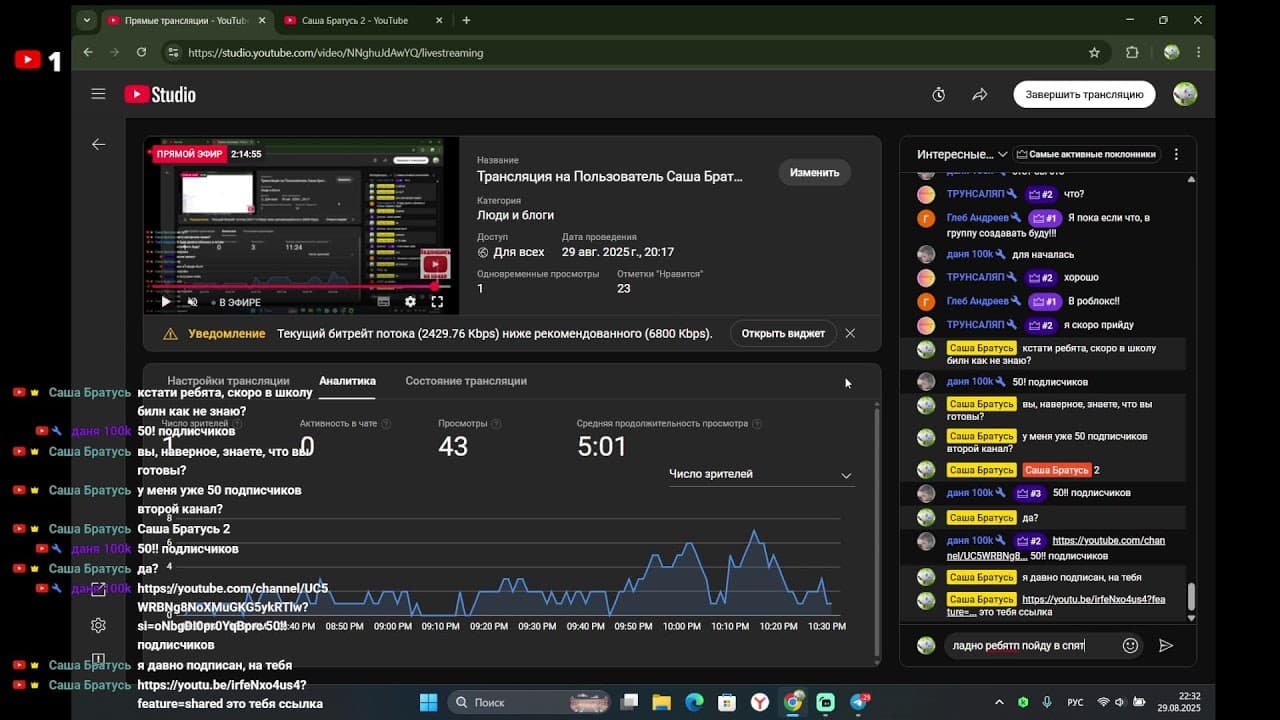Open the account avatar menu in Studio
Screen dimensions: 1280x720
coord(1185,94)
